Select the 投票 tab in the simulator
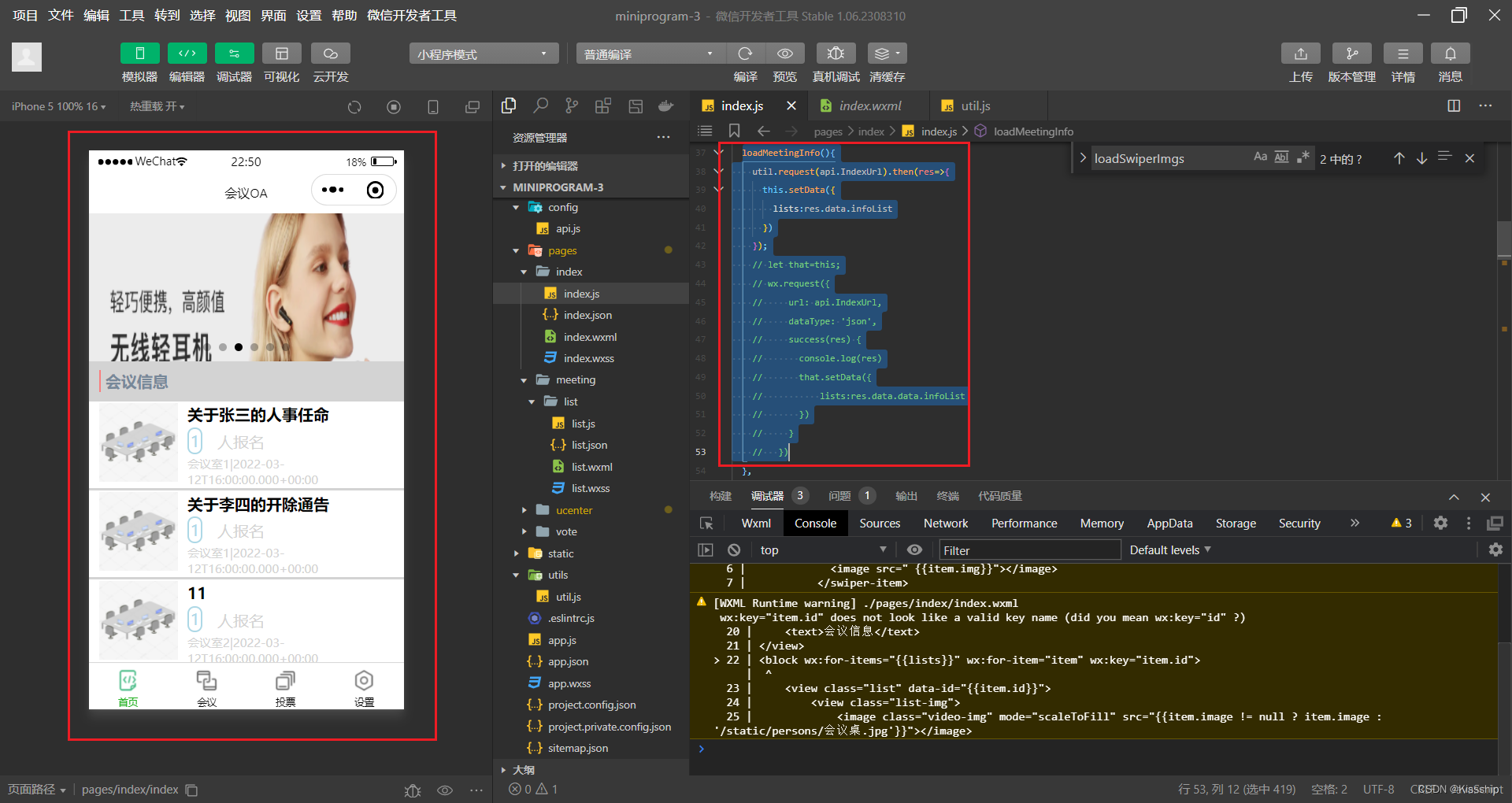 286,689
